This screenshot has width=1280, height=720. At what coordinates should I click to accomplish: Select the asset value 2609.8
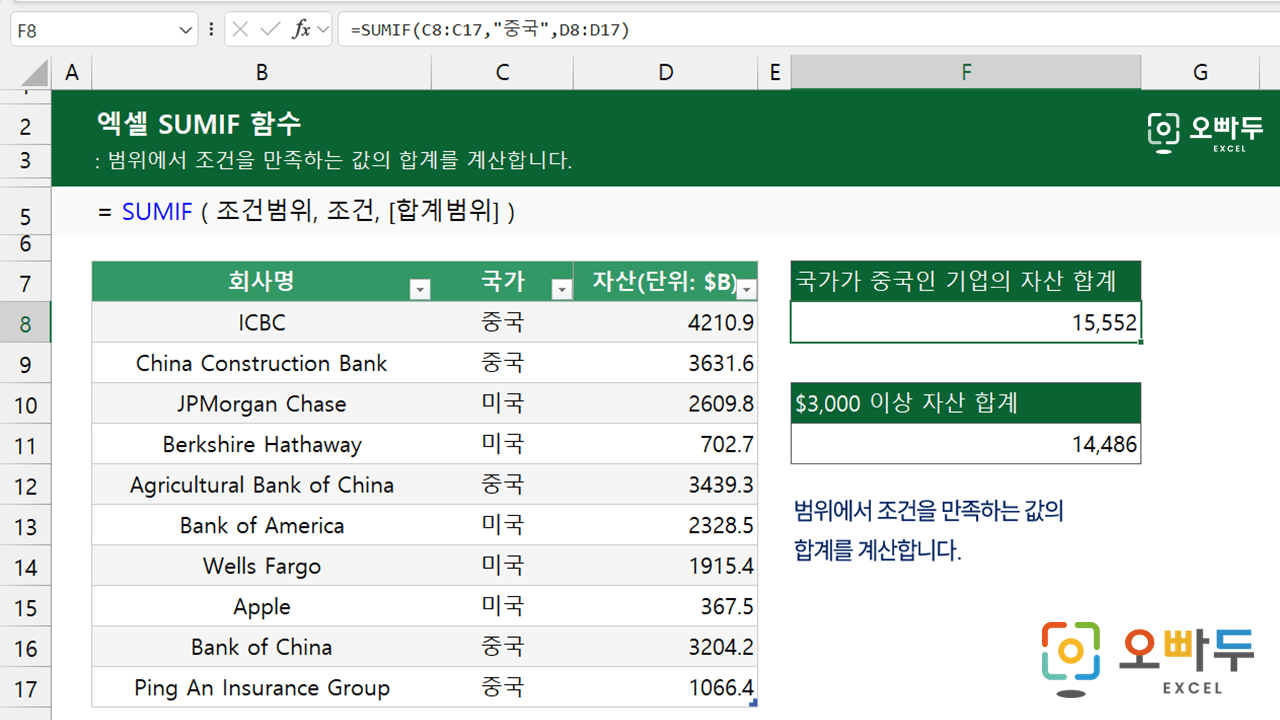(x=666, y=404)
